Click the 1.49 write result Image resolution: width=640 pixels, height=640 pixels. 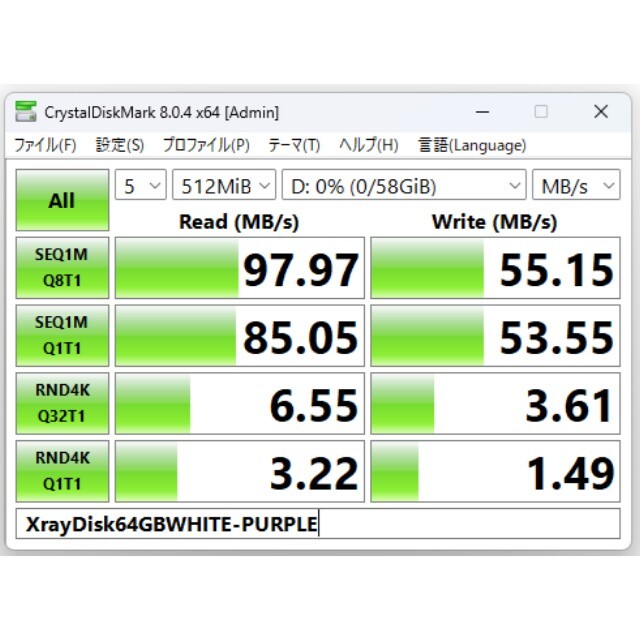tap(496, 471)
